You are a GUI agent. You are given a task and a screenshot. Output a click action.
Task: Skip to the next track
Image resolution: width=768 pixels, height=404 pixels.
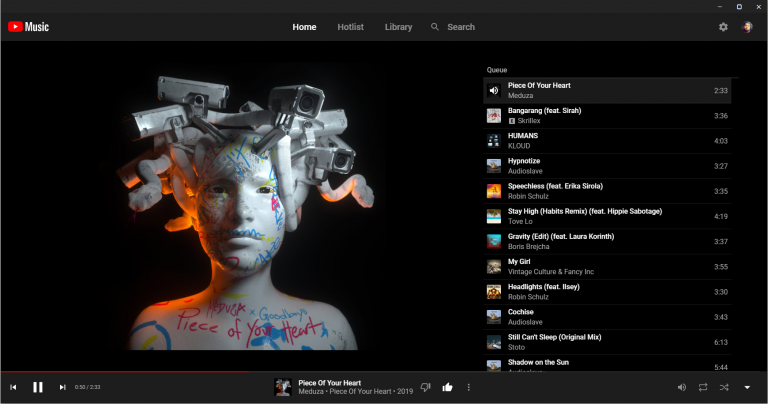tap(62, 387)
